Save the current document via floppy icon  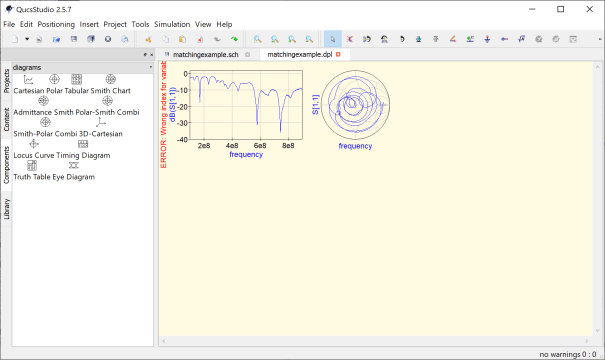point(74,39)
